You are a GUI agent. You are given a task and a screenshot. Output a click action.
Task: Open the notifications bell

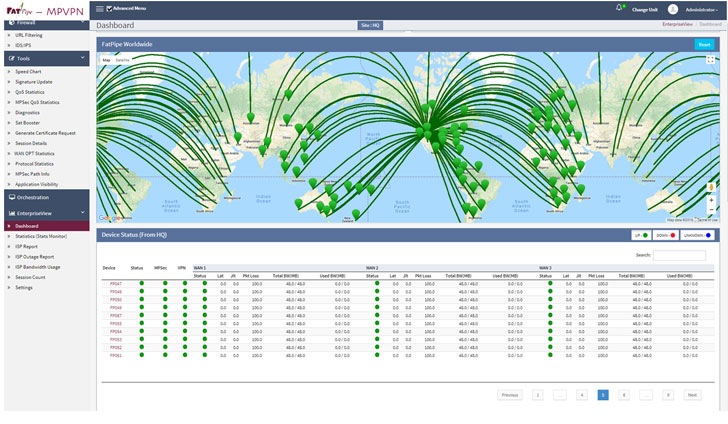coord(620,7)
